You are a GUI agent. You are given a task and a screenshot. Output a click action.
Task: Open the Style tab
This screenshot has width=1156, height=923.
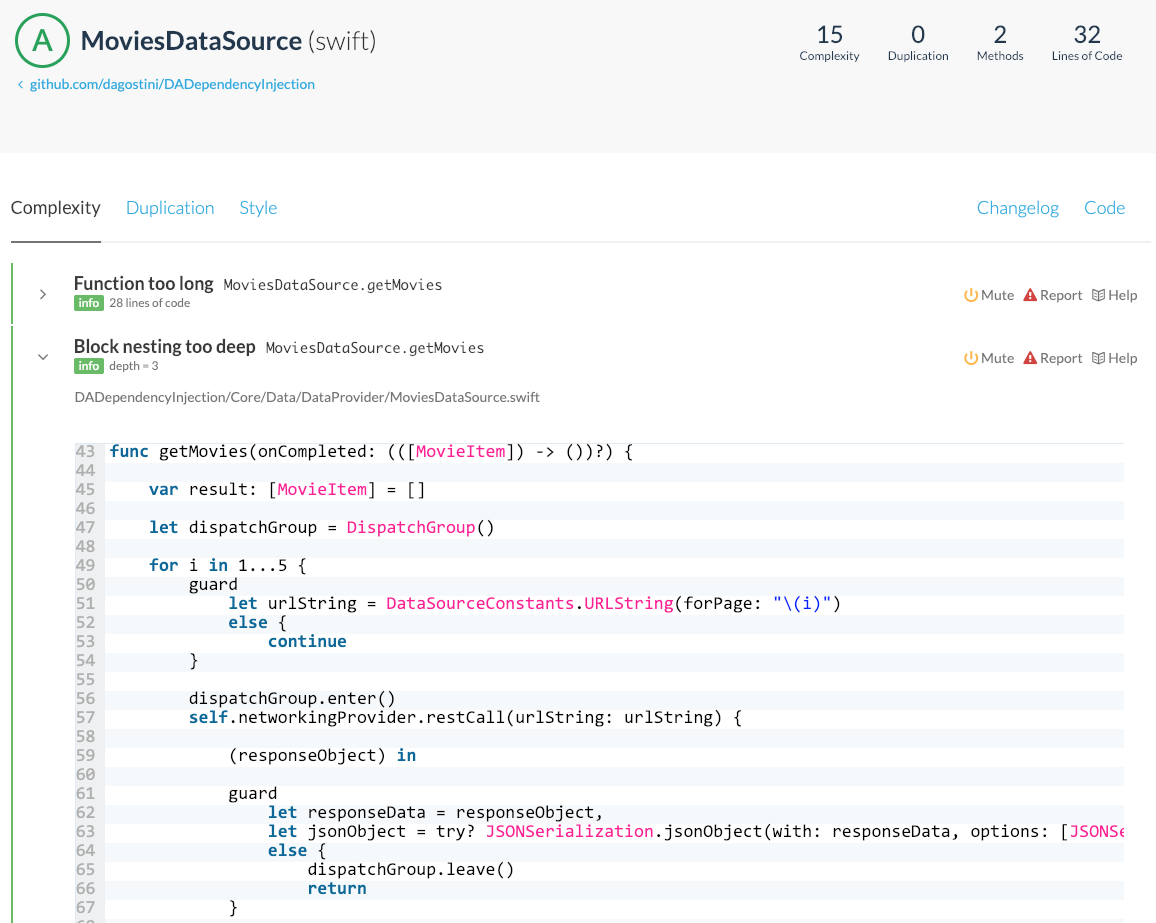pyautogui.click(x=258, y=208)
